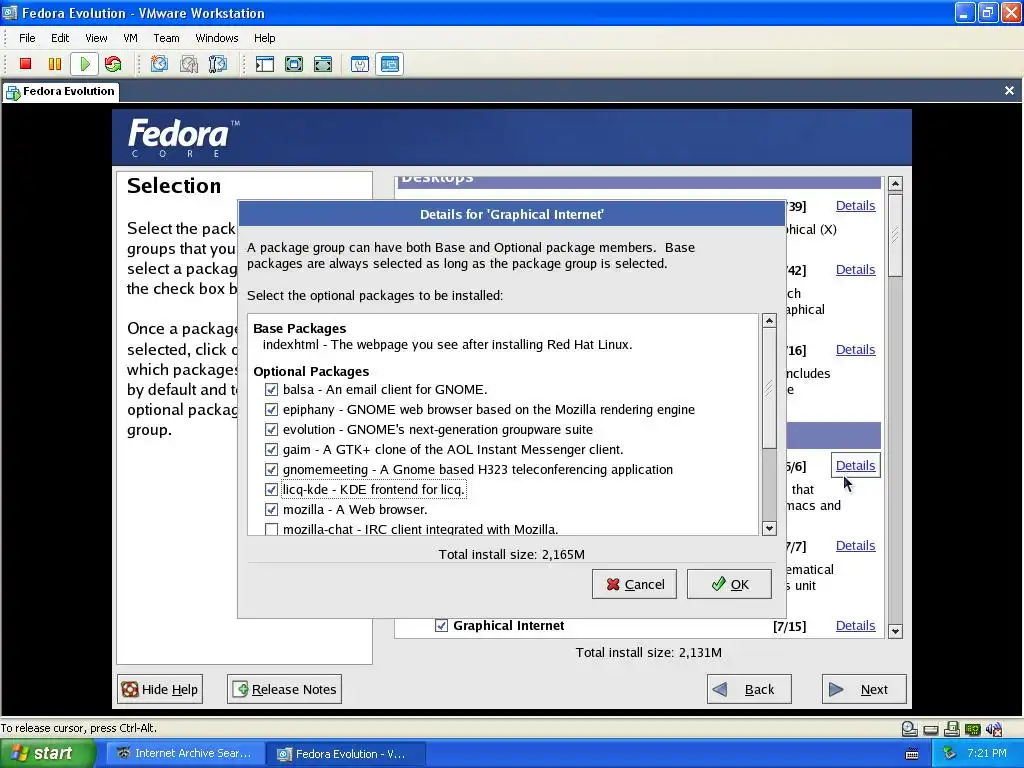Click the grayed Revert to Snapshot icon
The image size is (1024, 768).
coord(189,63)
